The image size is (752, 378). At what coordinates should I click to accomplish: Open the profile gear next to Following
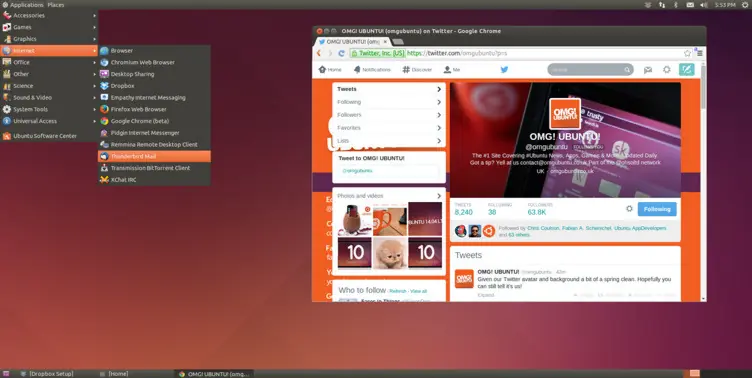click(629, 209)
